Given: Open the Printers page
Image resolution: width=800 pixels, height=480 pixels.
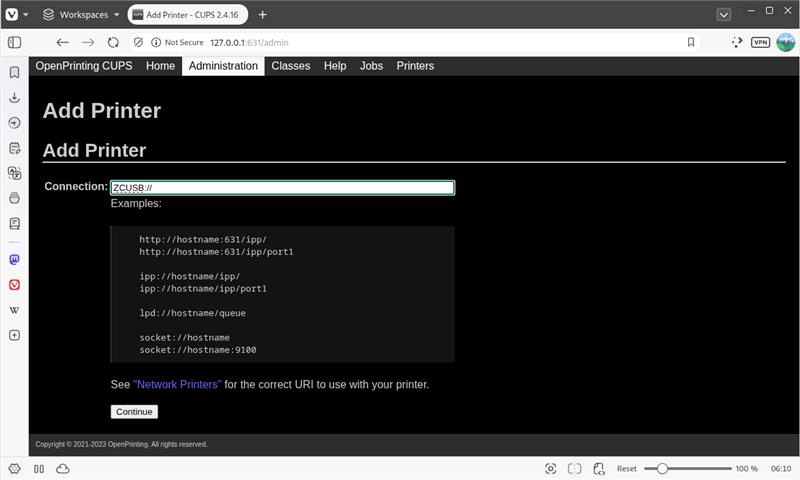Looking at the screenshot, I should [415, 66].
